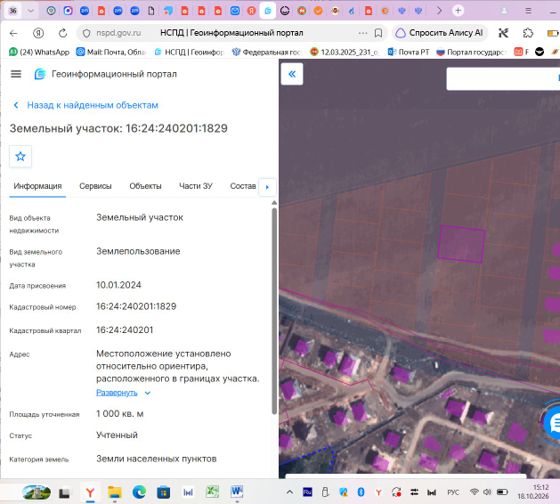This screenshot has width=560, height=504.
Task: Click the Кадастровый квартал value 16:24:240201
Action: (124, 330)
